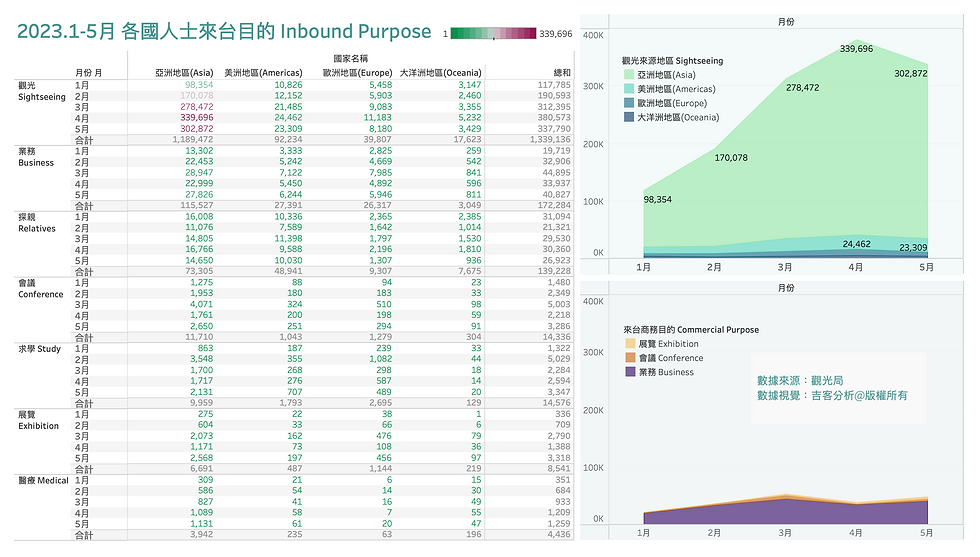Select the 美洲地區(Americas) column header

(263, 73)
